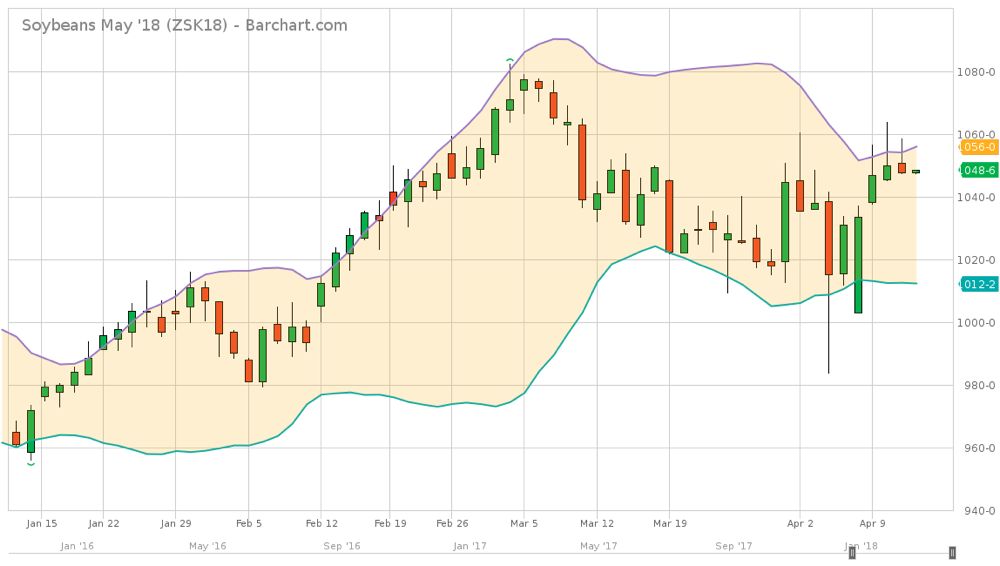Click the Mar 12 date label
Viewport: 1000px width, 566px height.
click(x=597, y=524)
